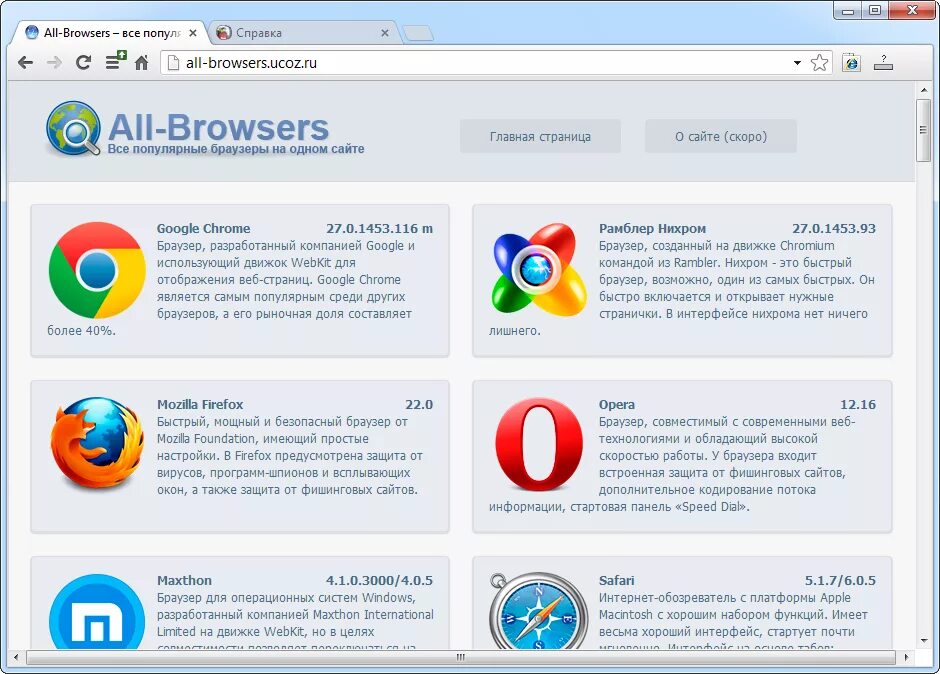Open the Рамблер Нихром title link
This screenshot has height=674, width=940.
(652, 228)
